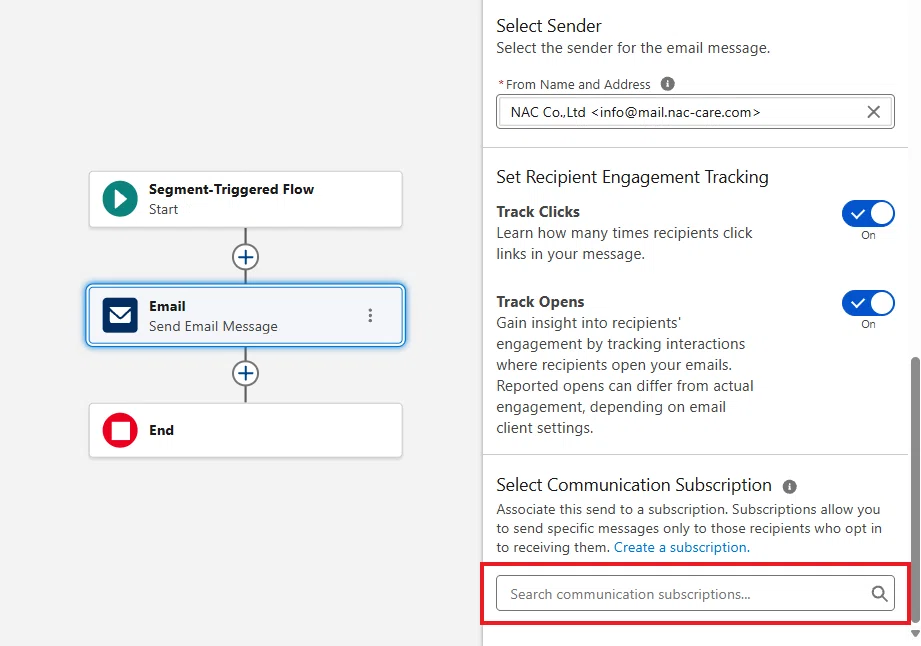Select the Segment-Triggered Flow start card
Screen dimensions: 921x646
[x=246, y=199]
